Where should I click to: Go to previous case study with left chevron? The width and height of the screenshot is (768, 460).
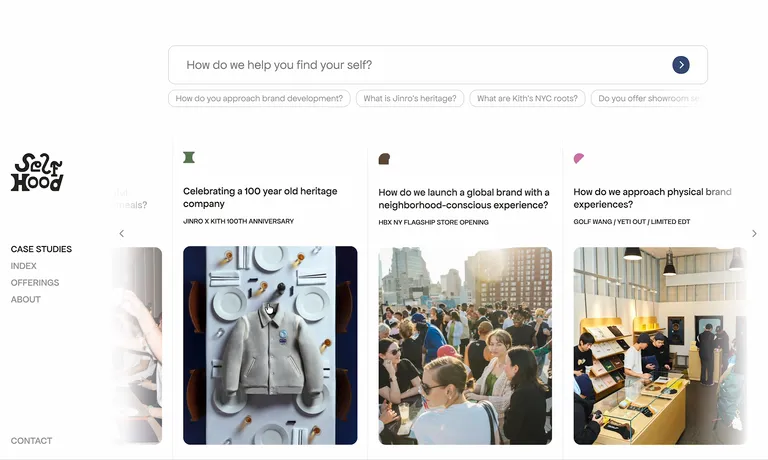pos(121,234)
